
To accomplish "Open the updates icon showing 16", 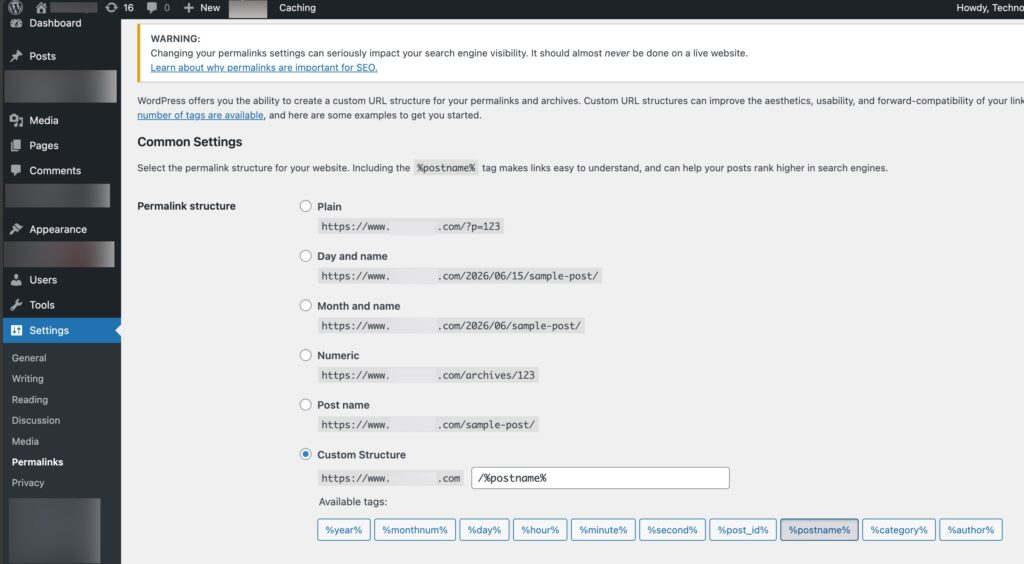I will click(x=112, y=7).
